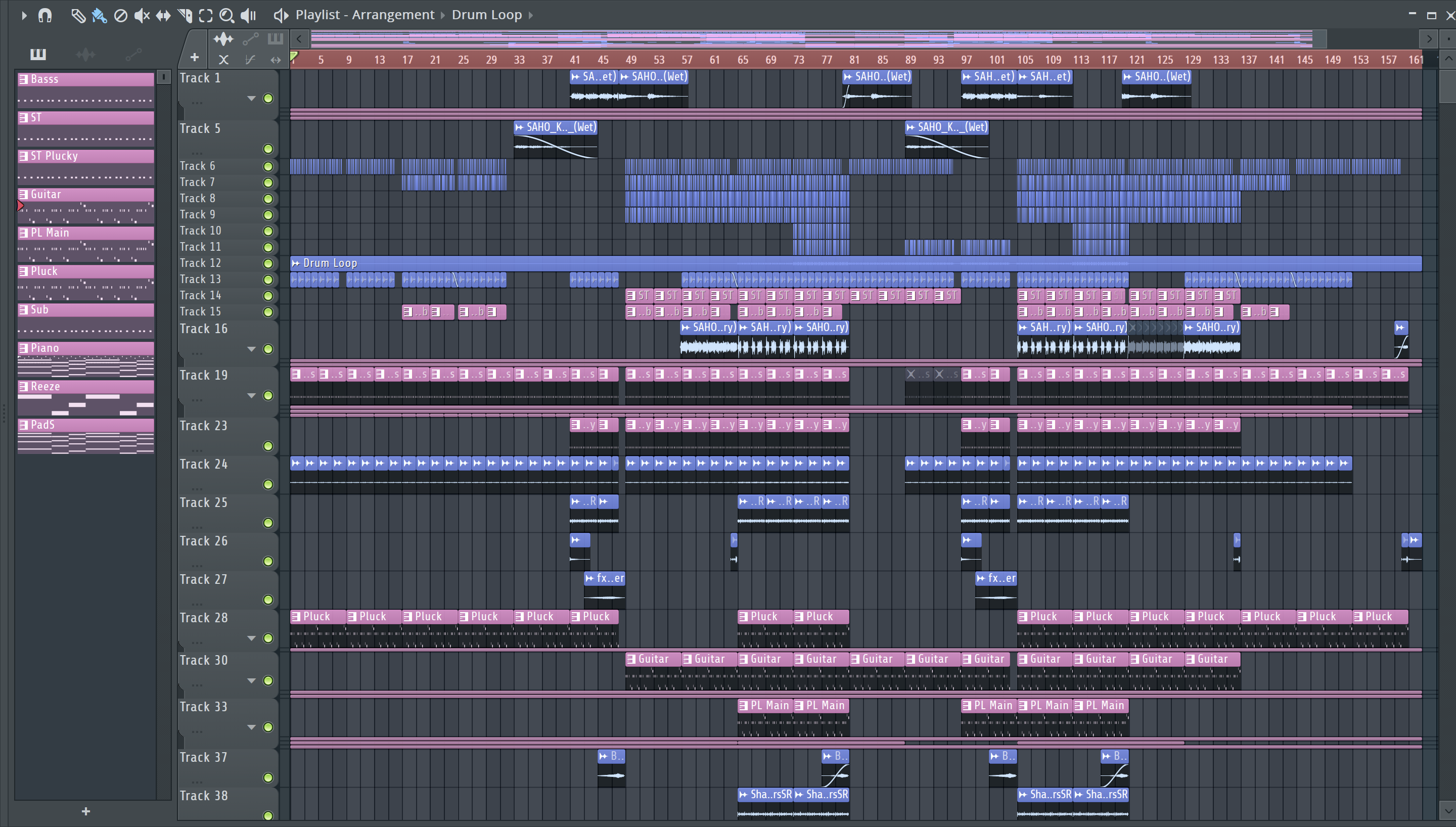Expand Track 16 group arrow

tap(251, 349)
